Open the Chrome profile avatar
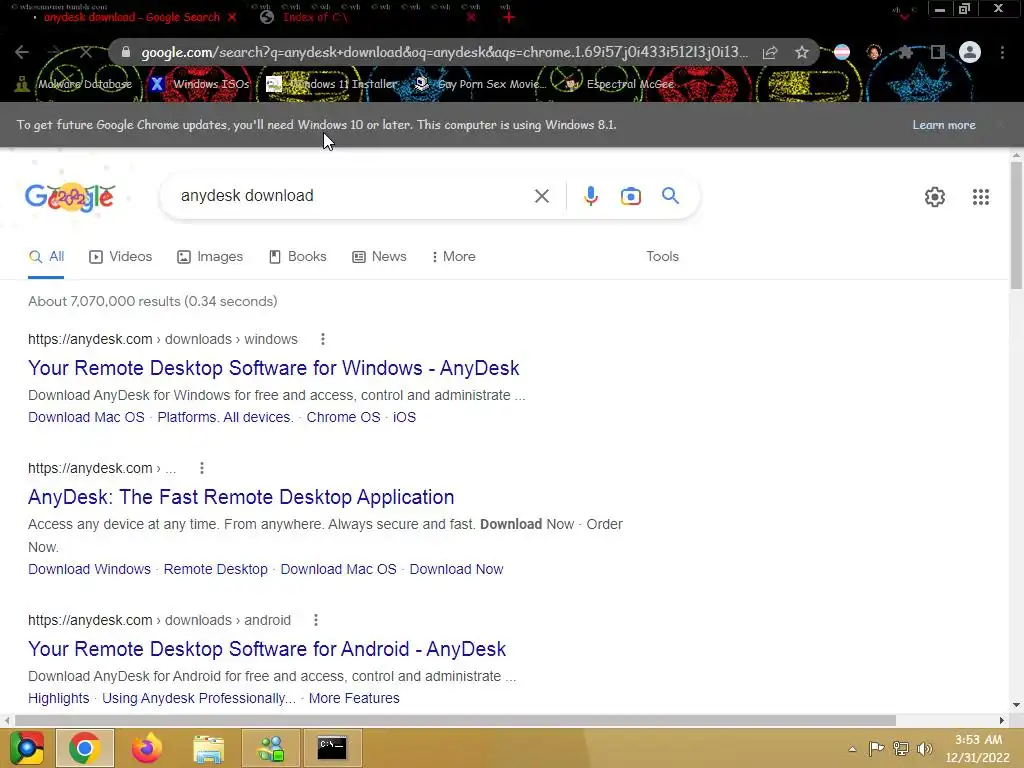 [970, 52]
